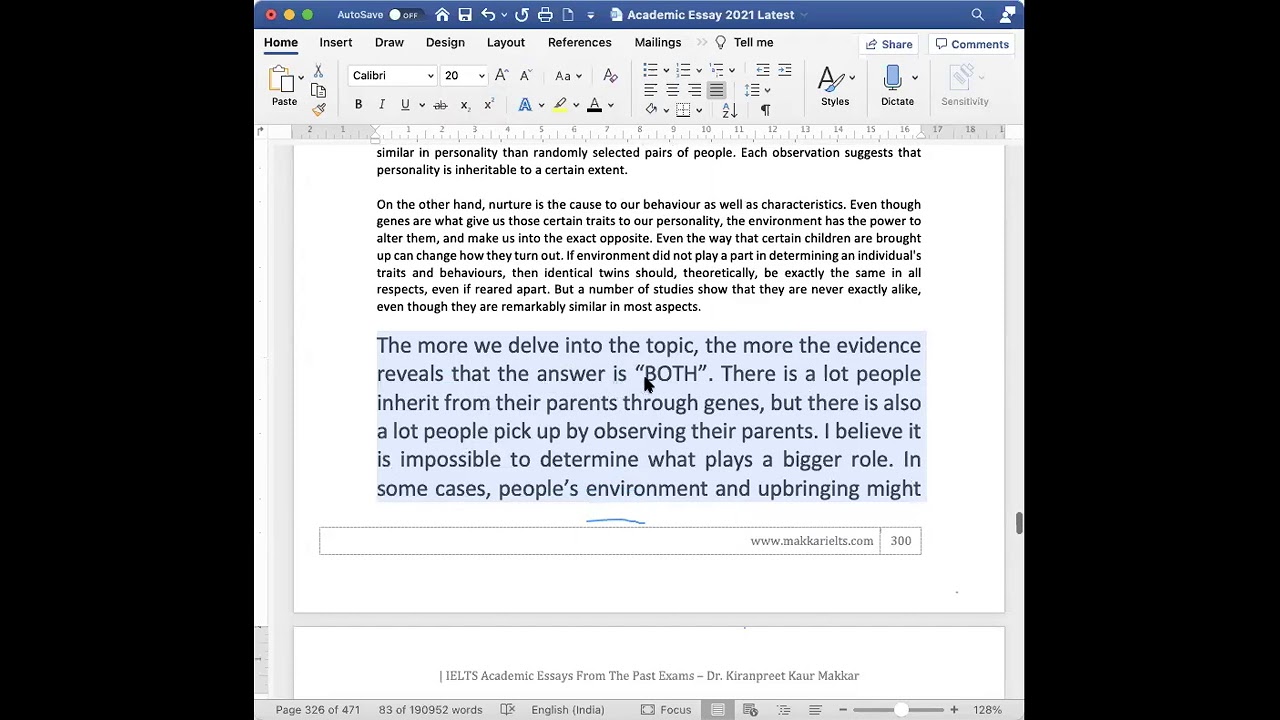
Task: Open line spacing dropdown
Action: pyautogui.click(x=757, y=90)
